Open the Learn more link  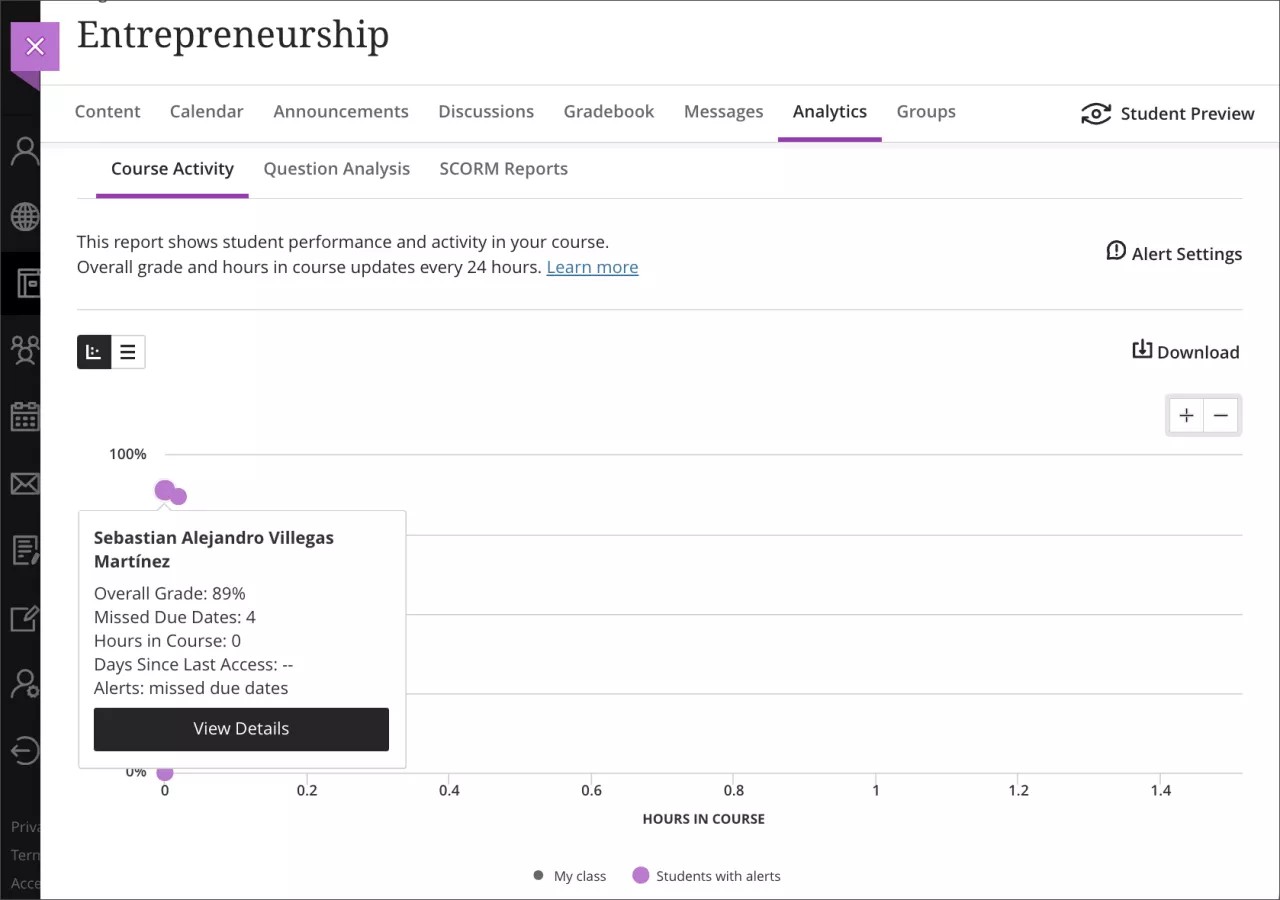tap(592, 267)
